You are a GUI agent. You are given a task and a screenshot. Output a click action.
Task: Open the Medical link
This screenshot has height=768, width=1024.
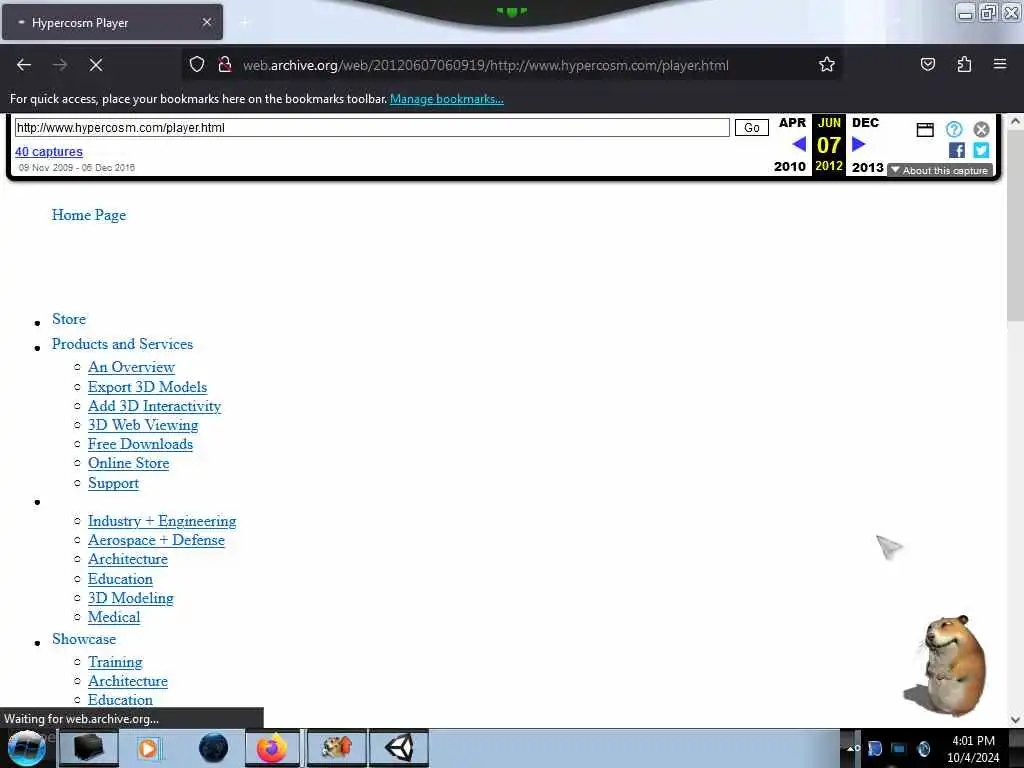114,617
